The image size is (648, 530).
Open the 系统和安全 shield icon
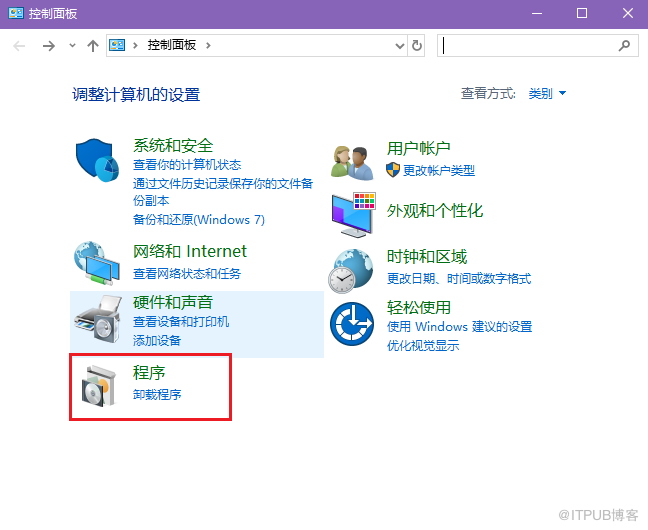(98, 160)
